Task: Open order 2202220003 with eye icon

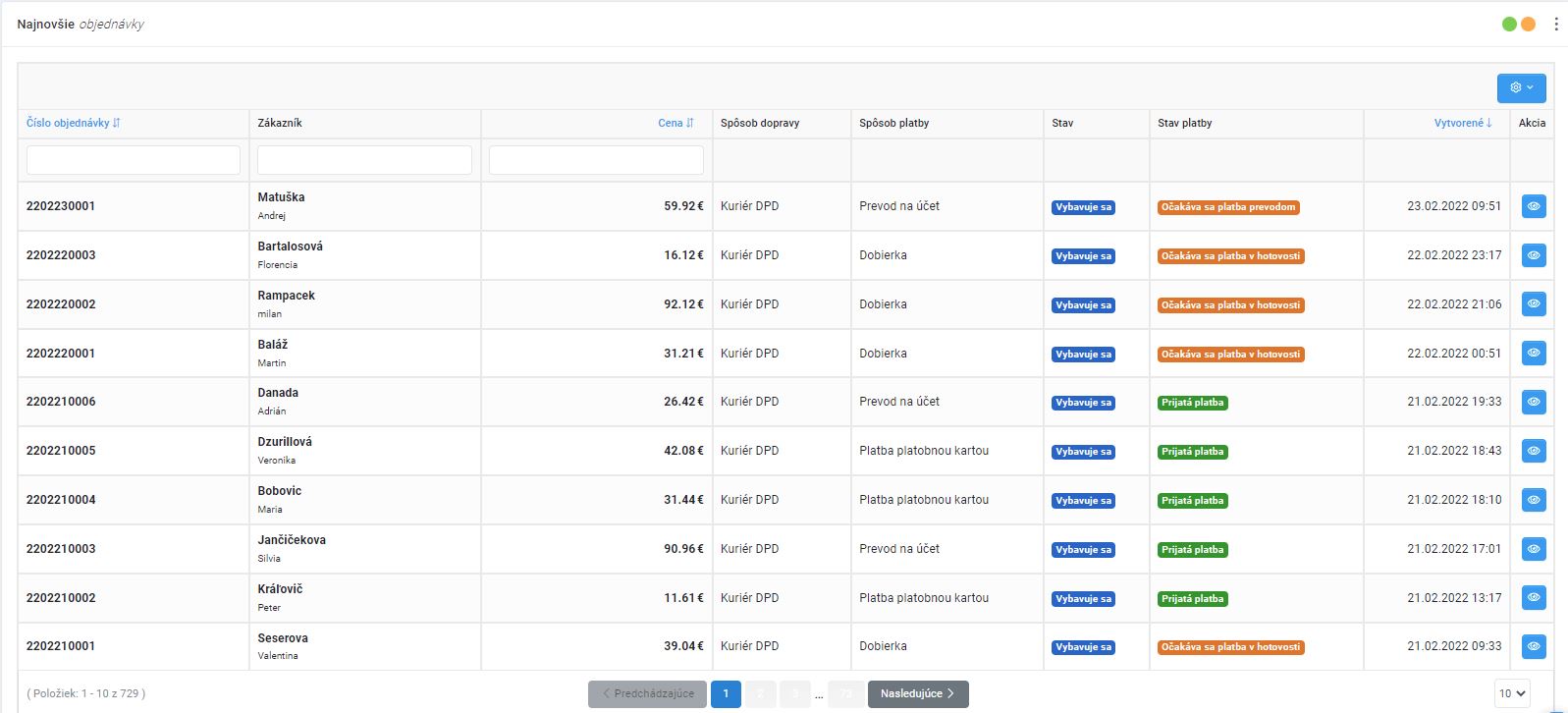Action: click(x=1533, y=255)
